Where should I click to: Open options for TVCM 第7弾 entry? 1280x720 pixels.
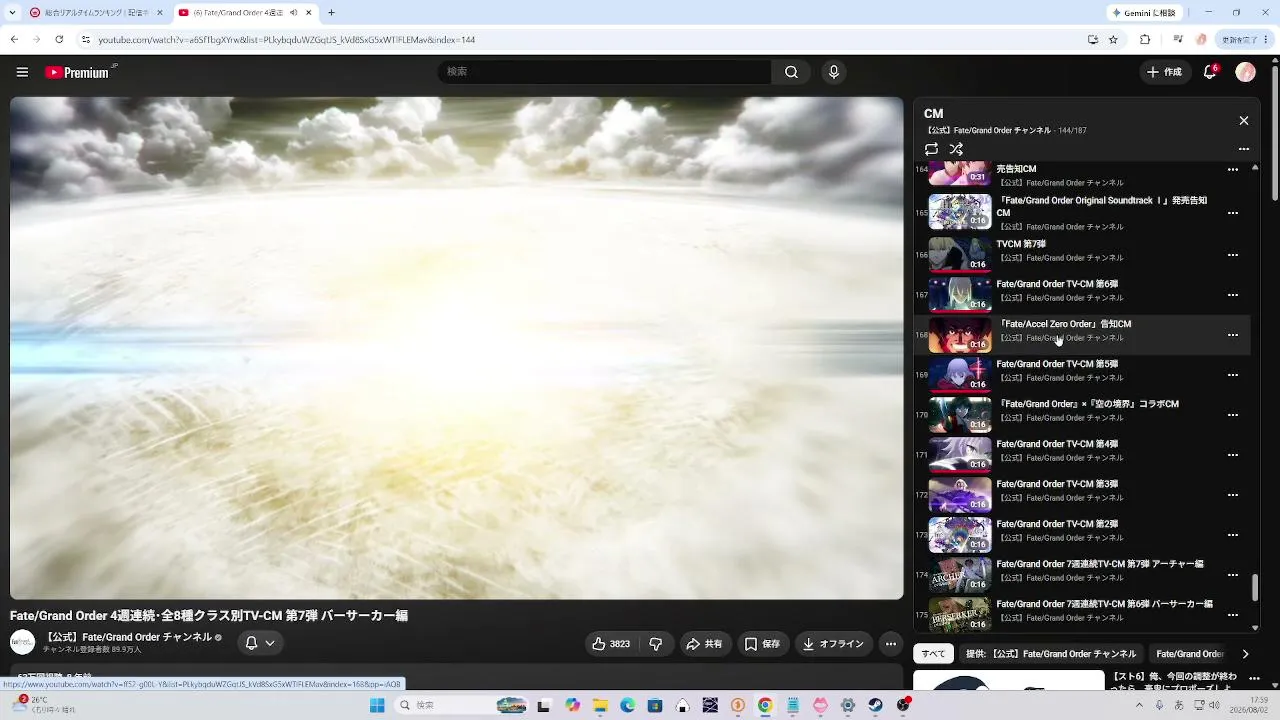pos(1233,255)
